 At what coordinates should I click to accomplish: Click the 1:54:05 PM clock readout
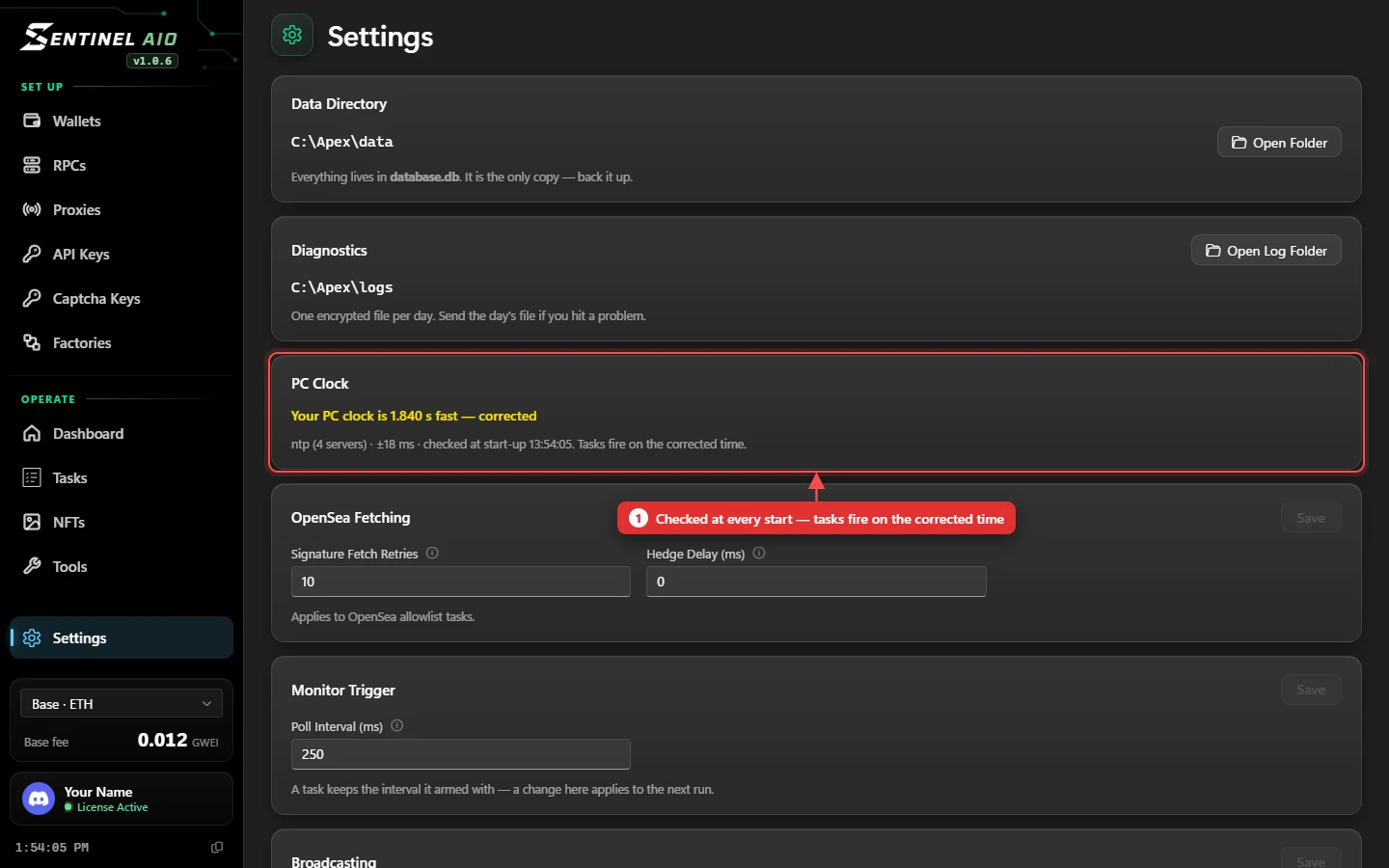52,848
